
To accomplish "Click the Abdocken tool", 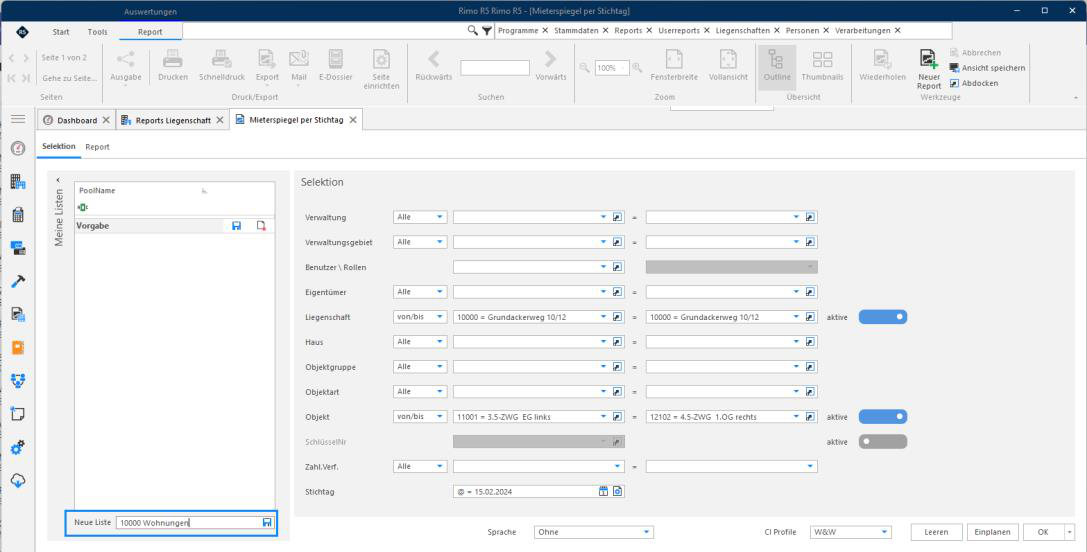I will pyautogui.click(x=973, y=83).
